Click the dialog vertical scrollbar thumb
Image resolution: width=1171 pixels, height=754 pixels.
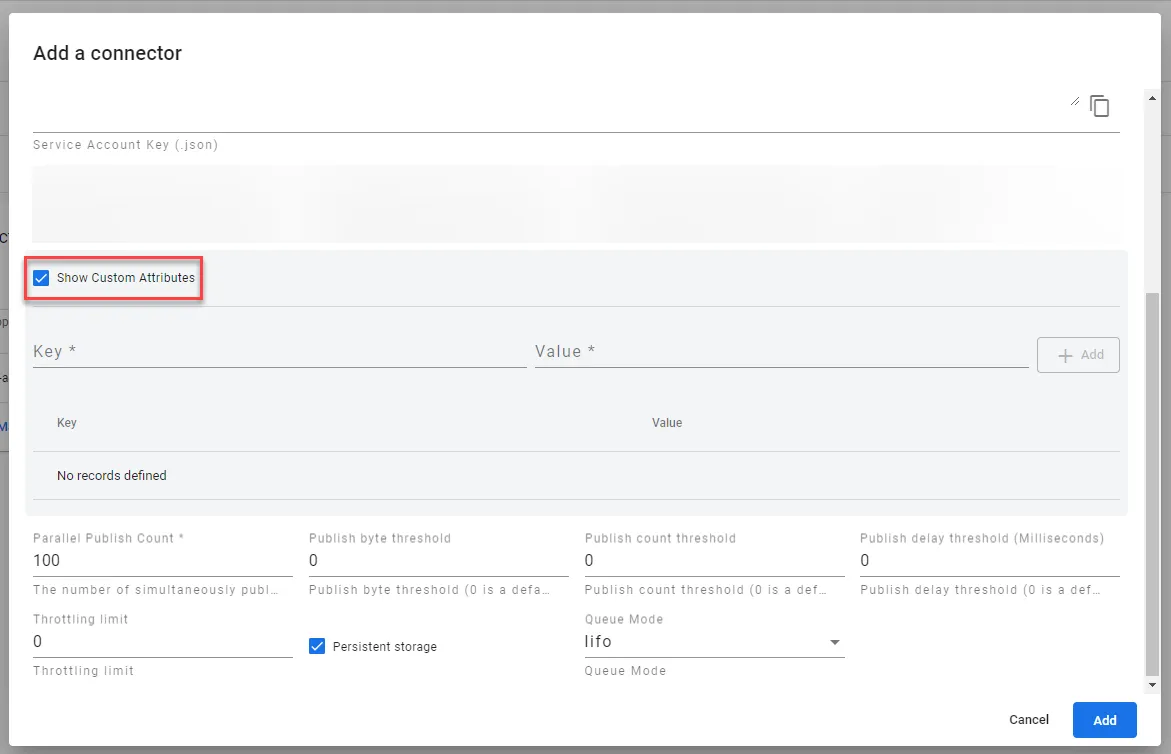(1152, 484)
